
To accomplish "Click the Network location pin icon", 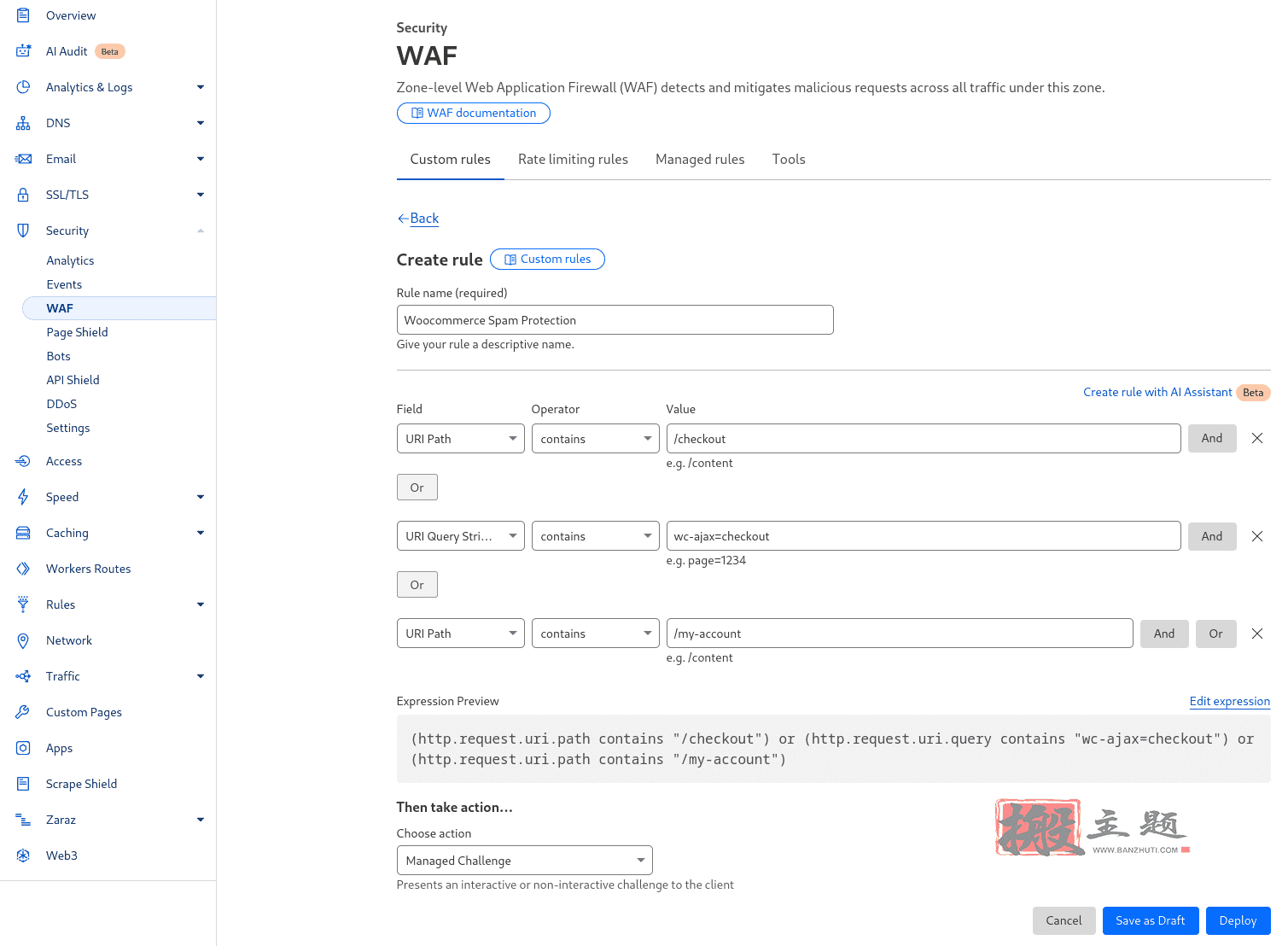I will pyautogui.click(x=23, y=640).
